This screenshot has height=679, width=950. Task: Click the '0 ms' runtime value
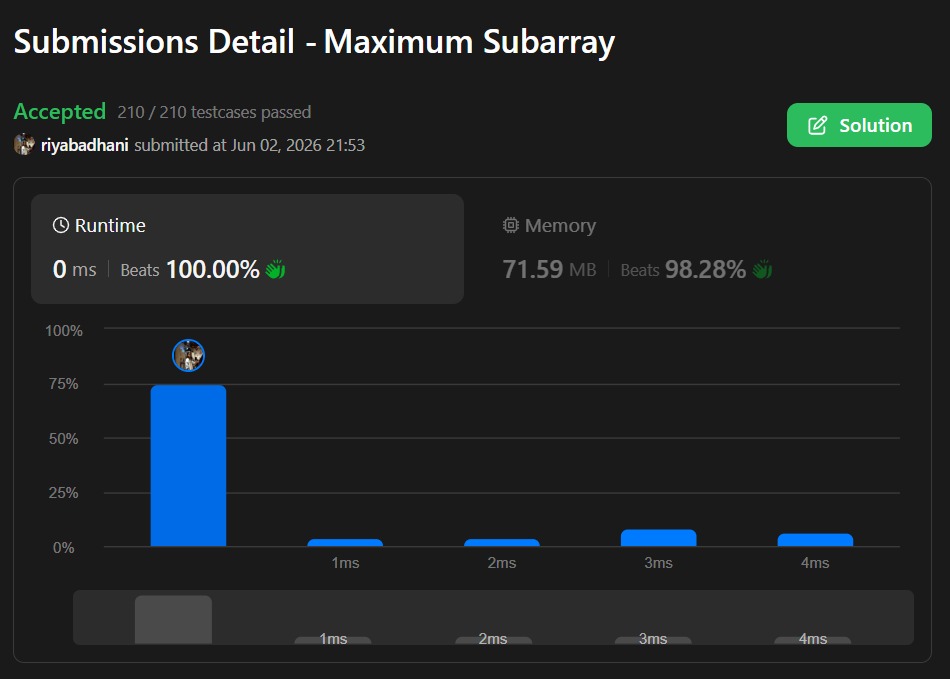75,269
